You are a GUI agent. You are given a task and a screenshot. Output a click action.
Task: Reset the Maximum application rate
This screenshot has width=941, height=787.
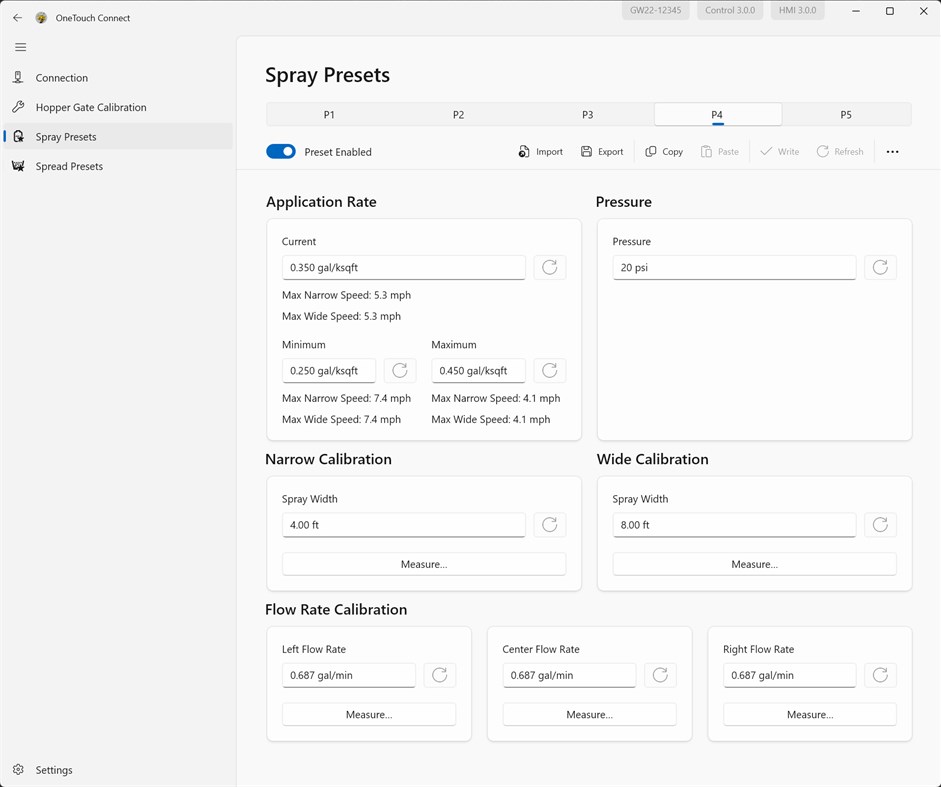click(x=549, y=370)
